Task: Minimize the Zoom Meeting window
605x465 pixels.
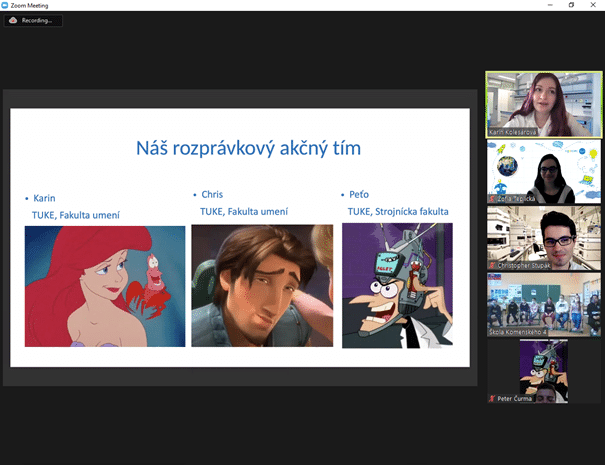Action: [x=550, y=5]
